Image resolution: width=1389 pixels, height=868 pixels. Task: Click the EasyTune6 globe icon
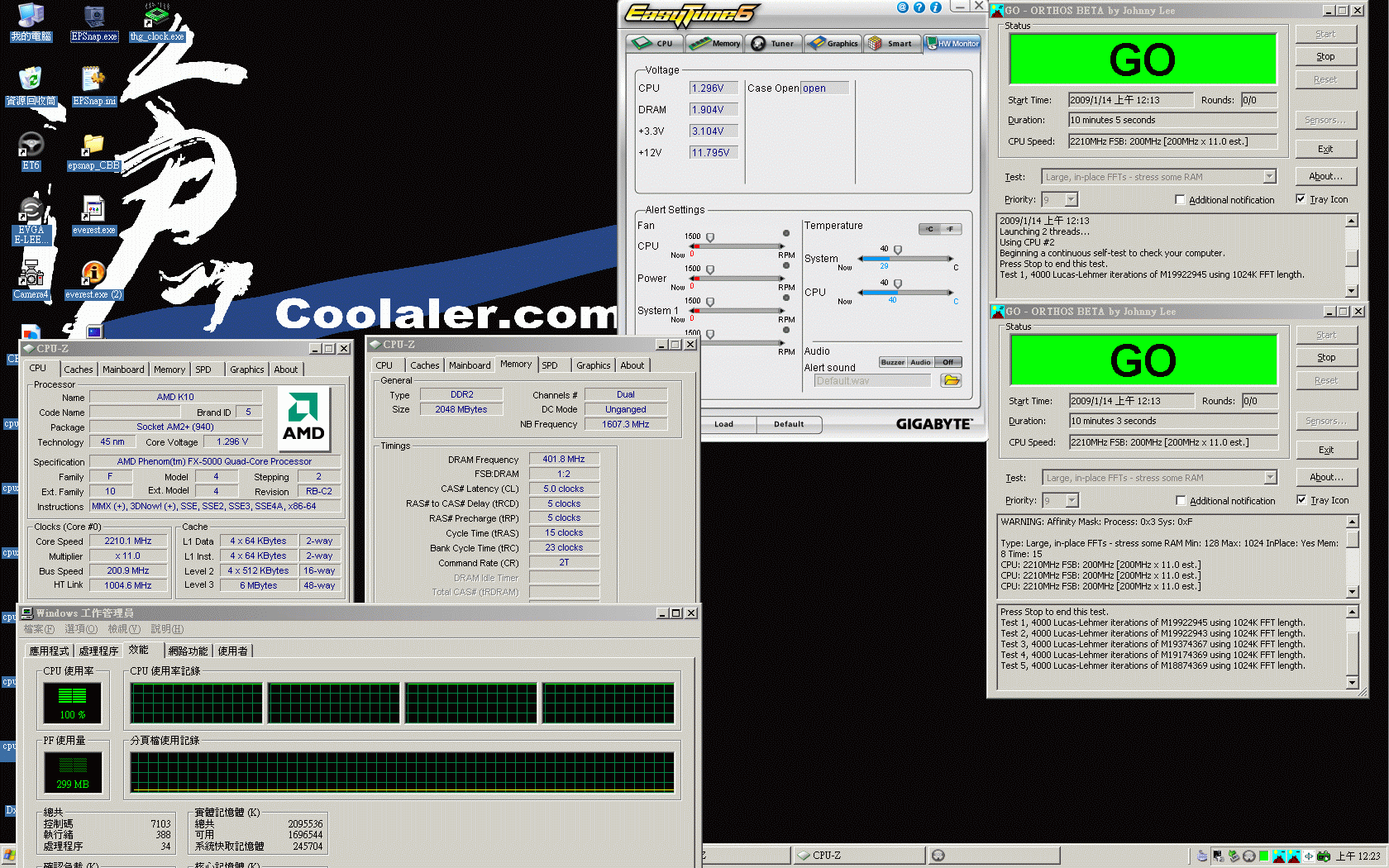point(902,7)
